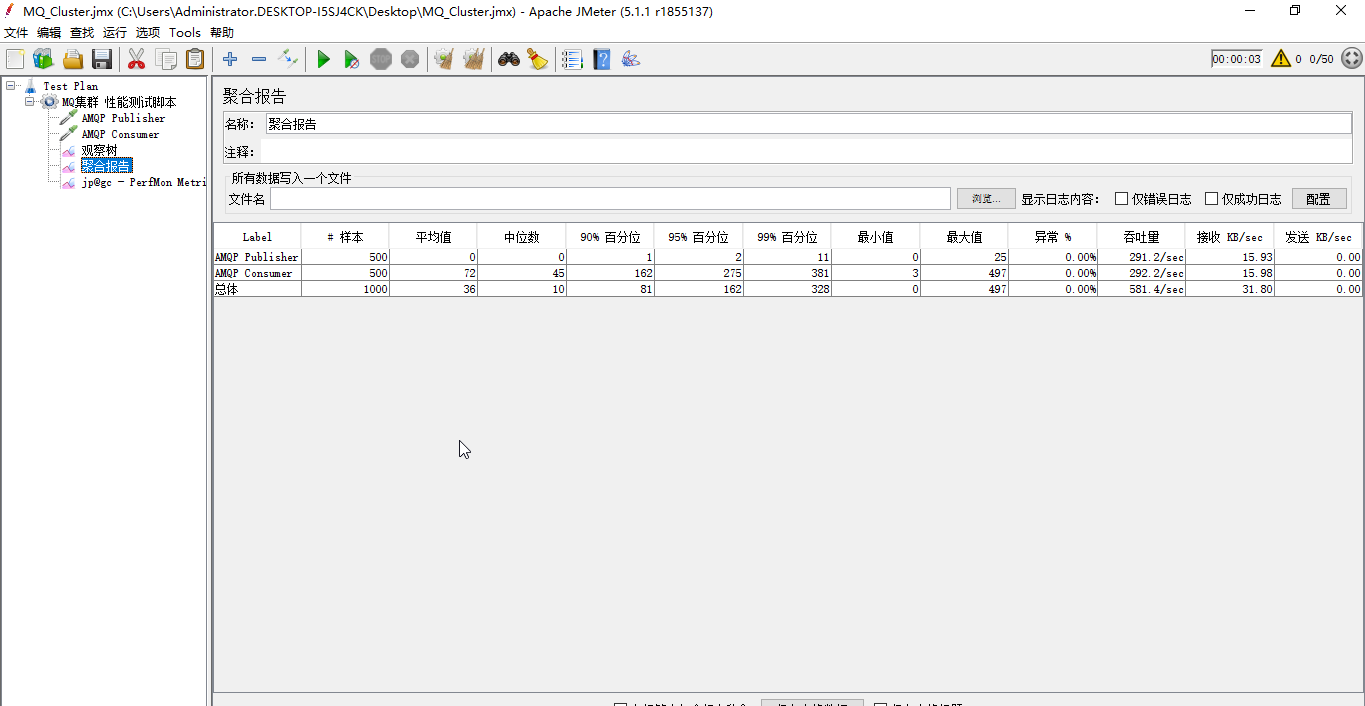
Task: Clear all results with double broom icon
Action: pyautogui.click(x=474, y=59)
